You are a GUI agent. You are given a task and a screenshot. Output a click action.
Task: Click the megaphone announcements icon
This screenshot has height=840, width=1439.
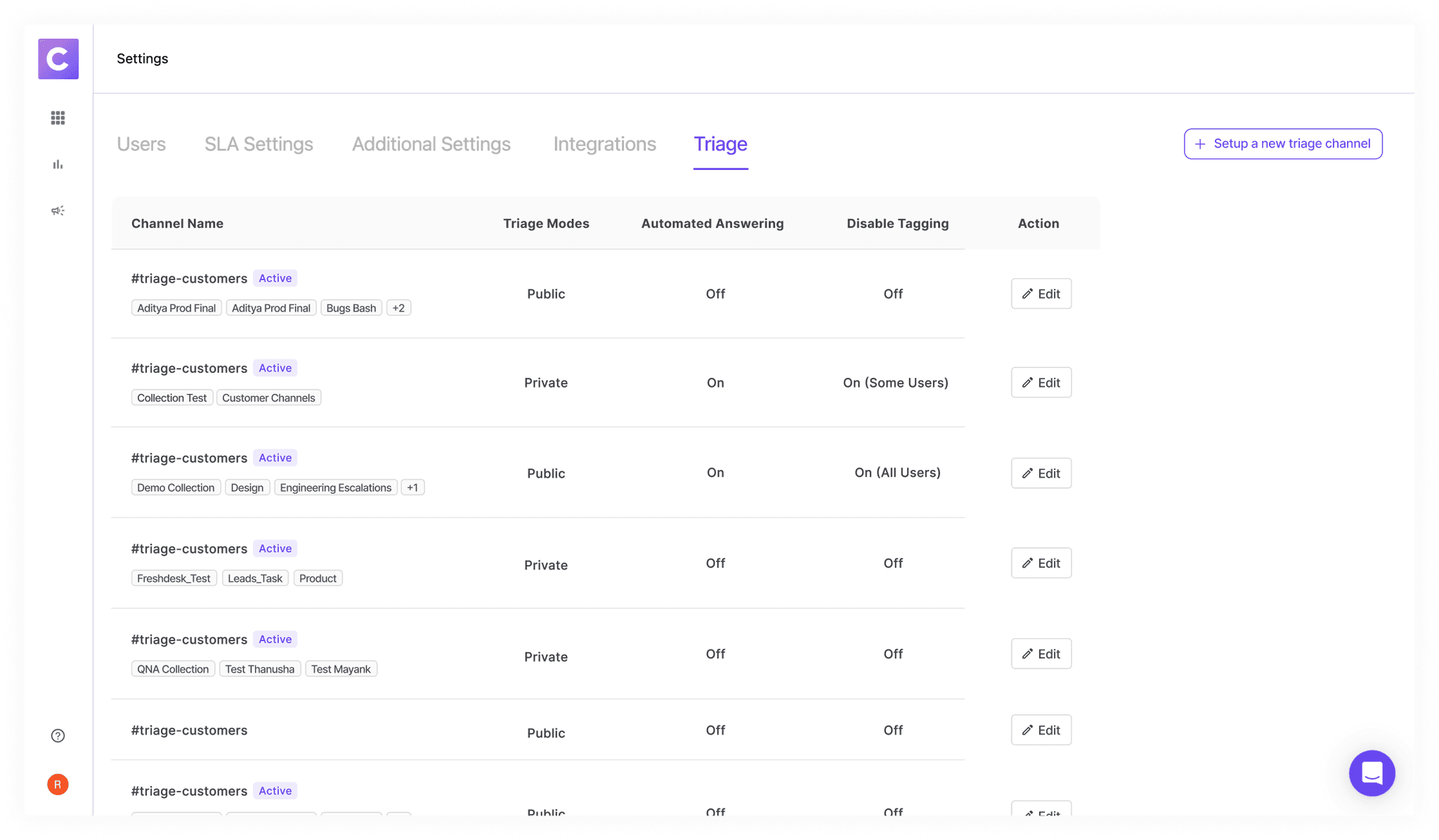(x=58, y=211)
